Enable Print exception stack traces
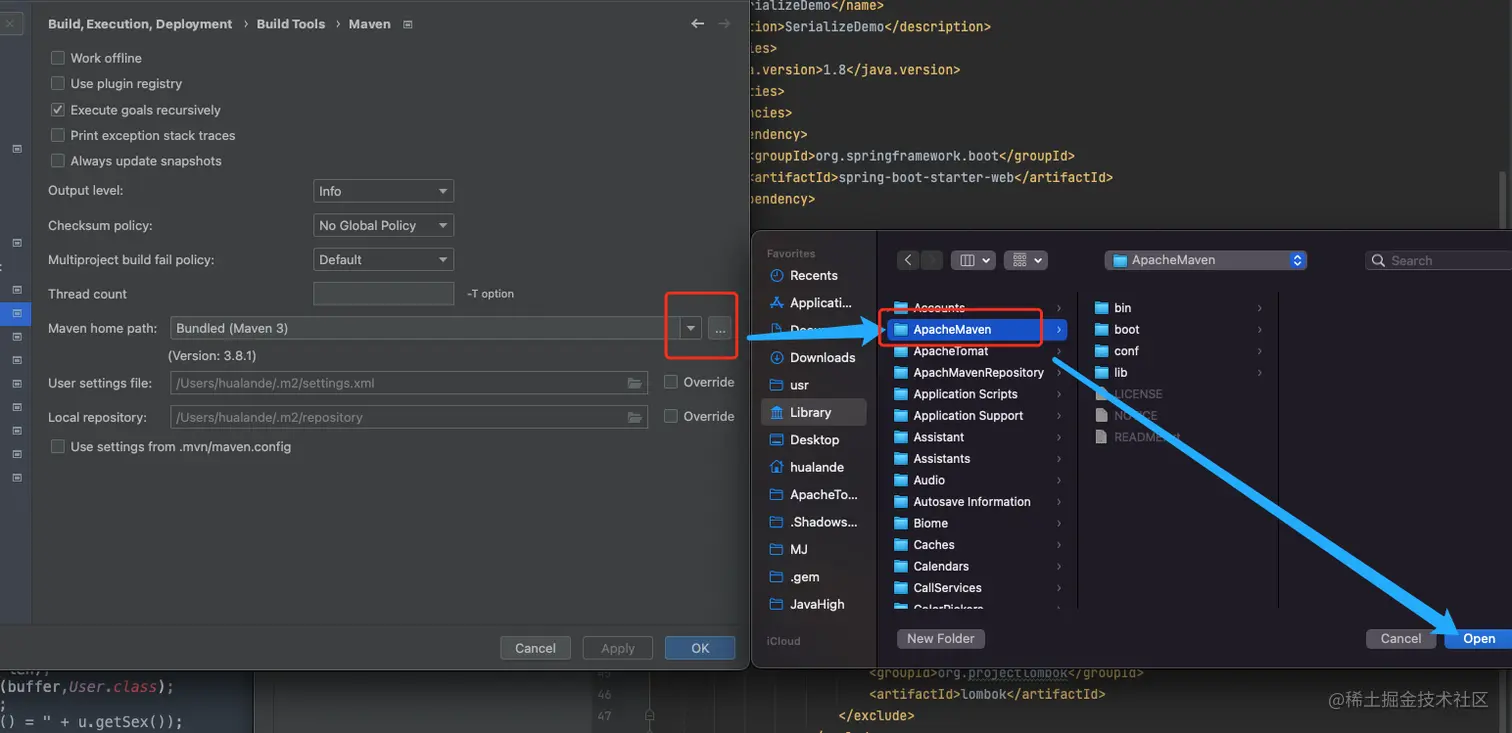The height and width of the screenshot is (733, 1512). pyautogui.click(x=58, y=135)
